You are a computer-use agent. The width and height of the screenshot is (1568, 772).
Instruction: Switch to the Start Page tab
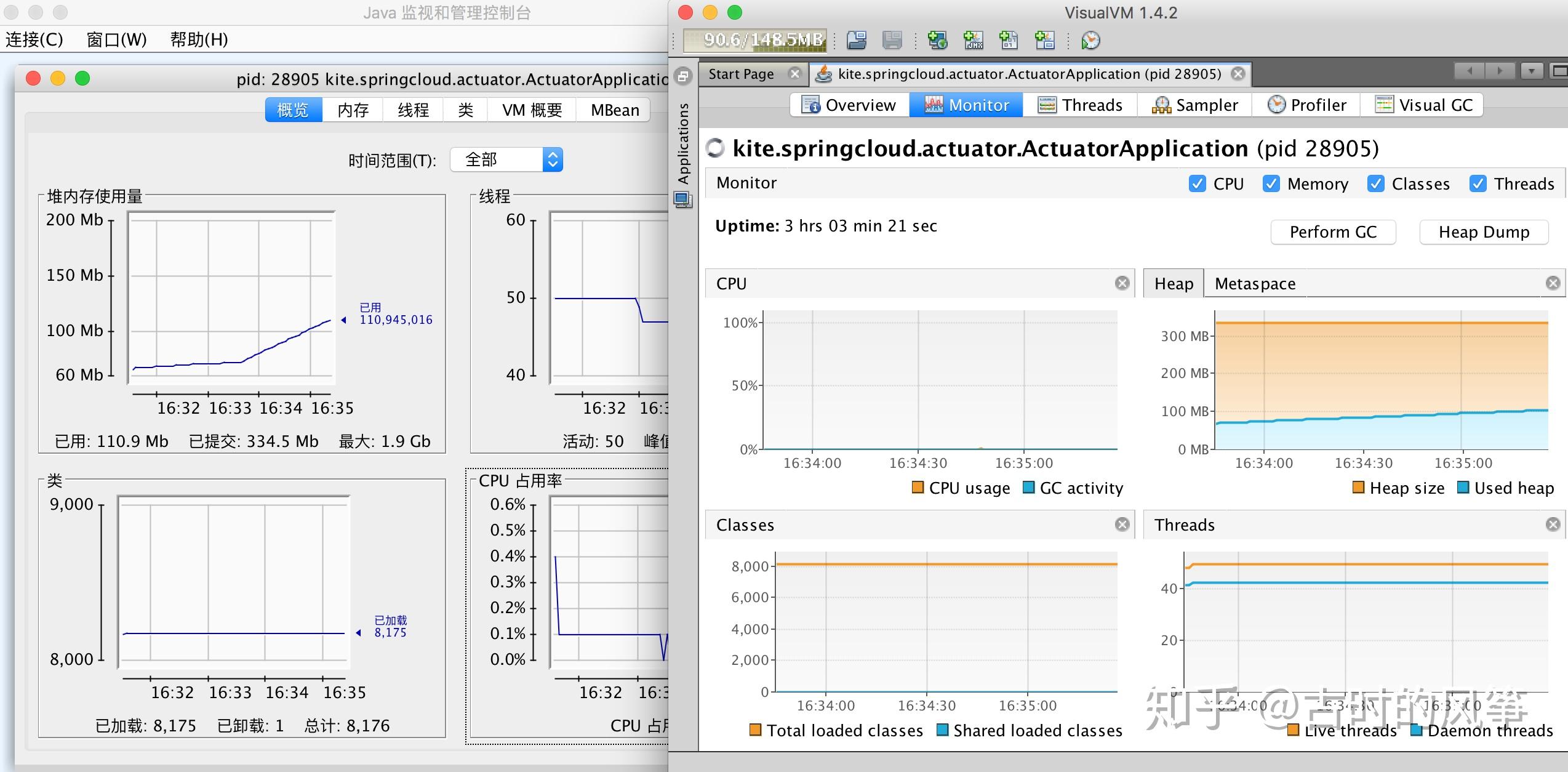[741, 74]
